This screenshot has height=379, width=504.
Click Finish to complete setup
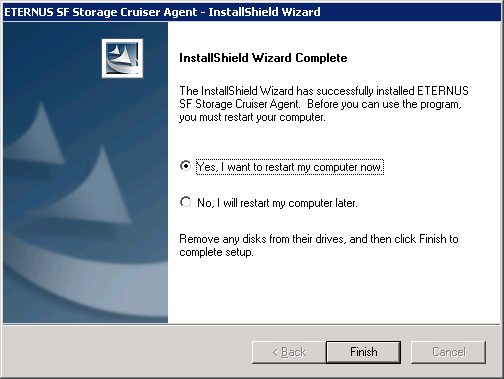pyautogui.click(x=363, y=352)
